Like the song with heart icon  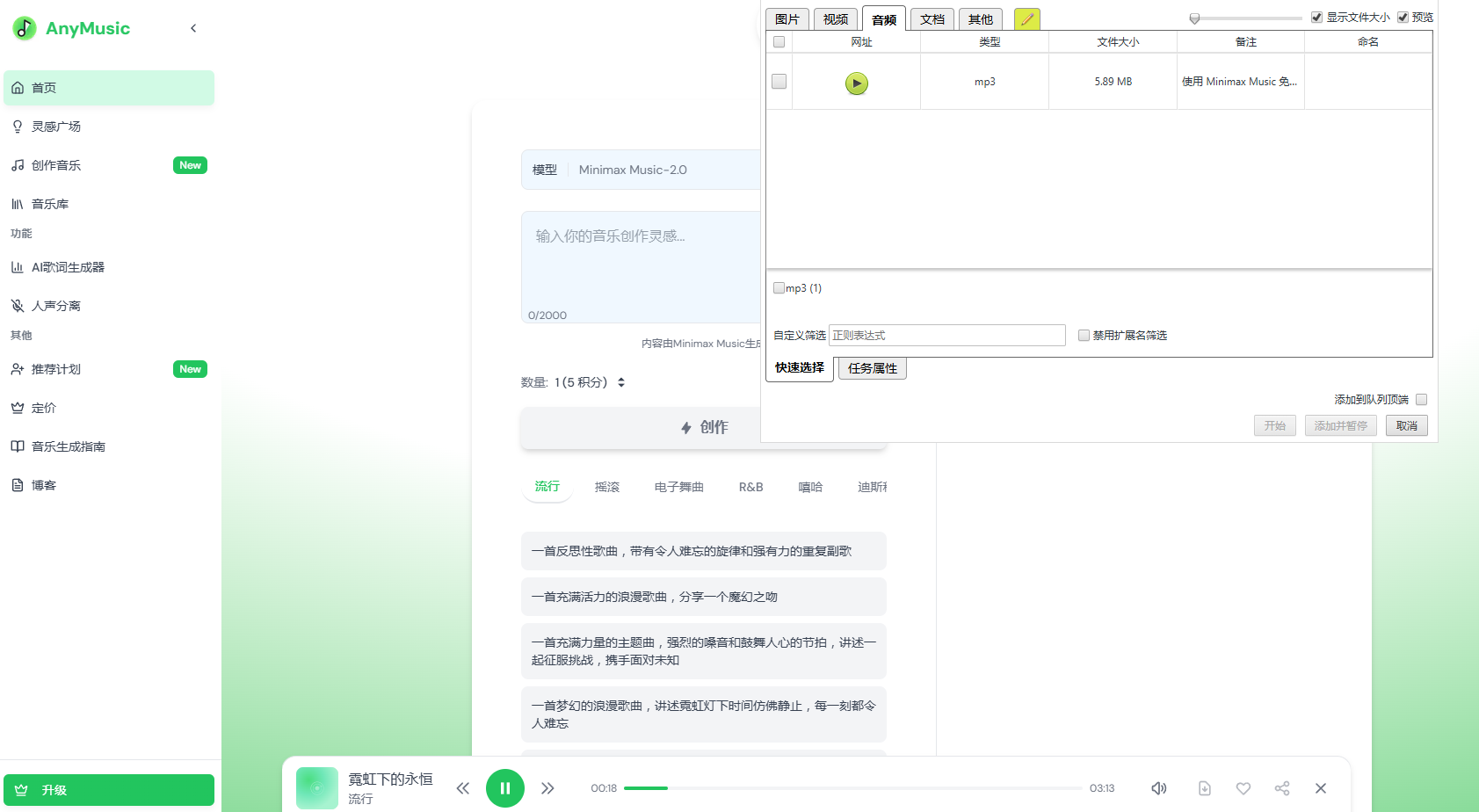(1243, 788)
